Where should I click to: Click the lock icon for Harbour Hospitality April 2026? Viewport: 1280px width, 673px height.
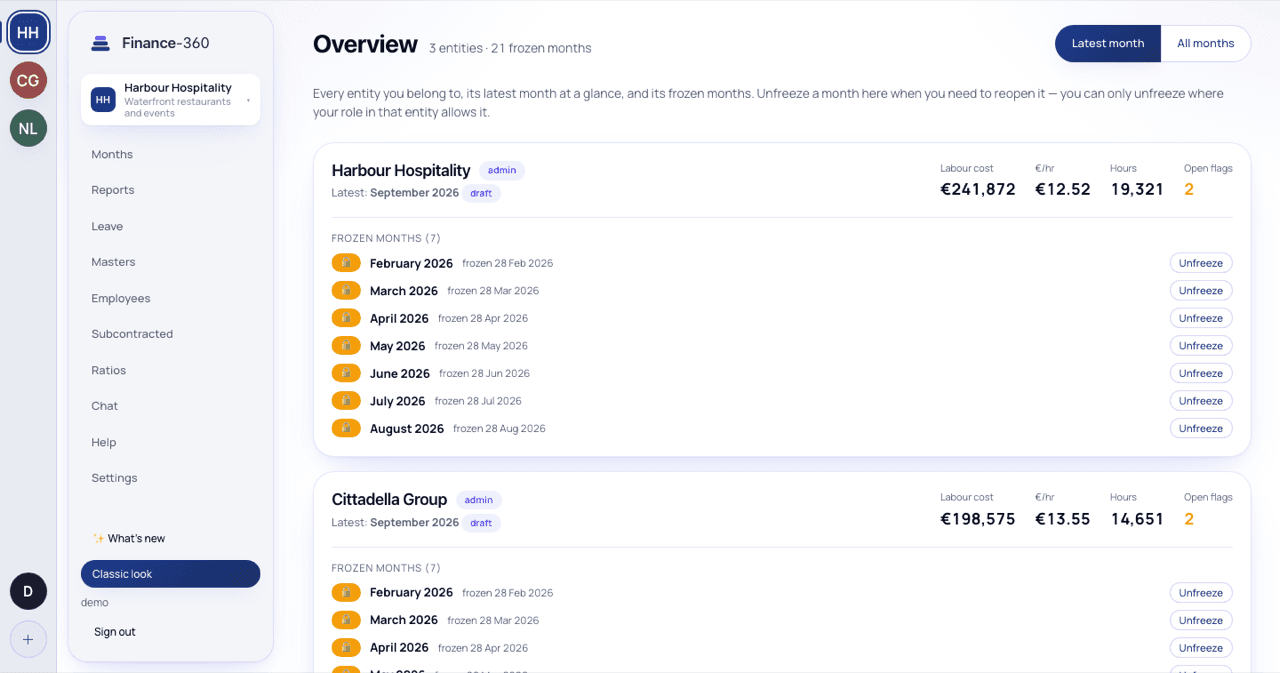(x=346, y=318)
